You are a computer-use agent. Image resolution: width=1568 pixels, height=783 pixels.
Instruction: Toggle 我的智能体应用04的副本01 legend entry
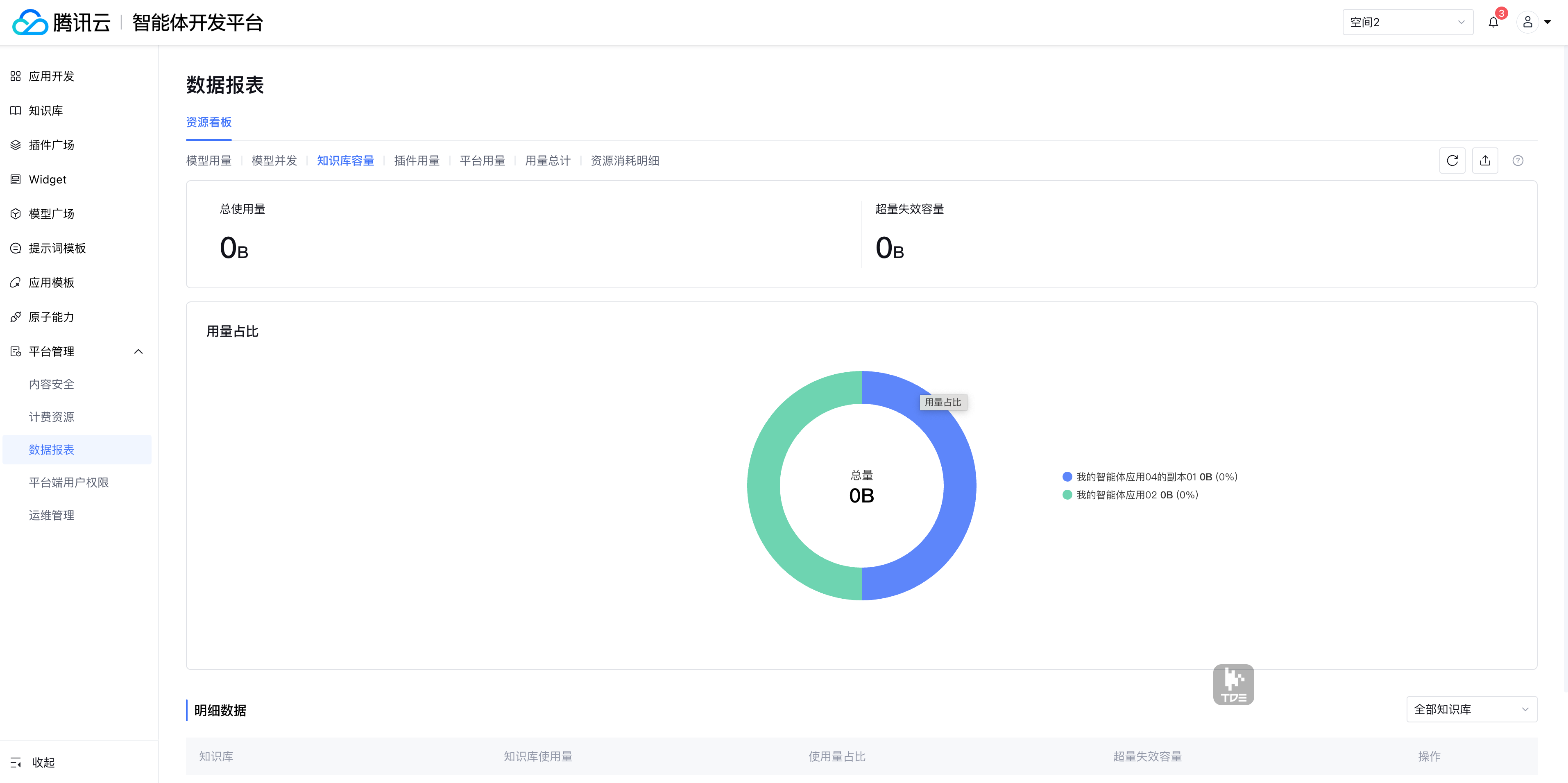[1150, 477]
